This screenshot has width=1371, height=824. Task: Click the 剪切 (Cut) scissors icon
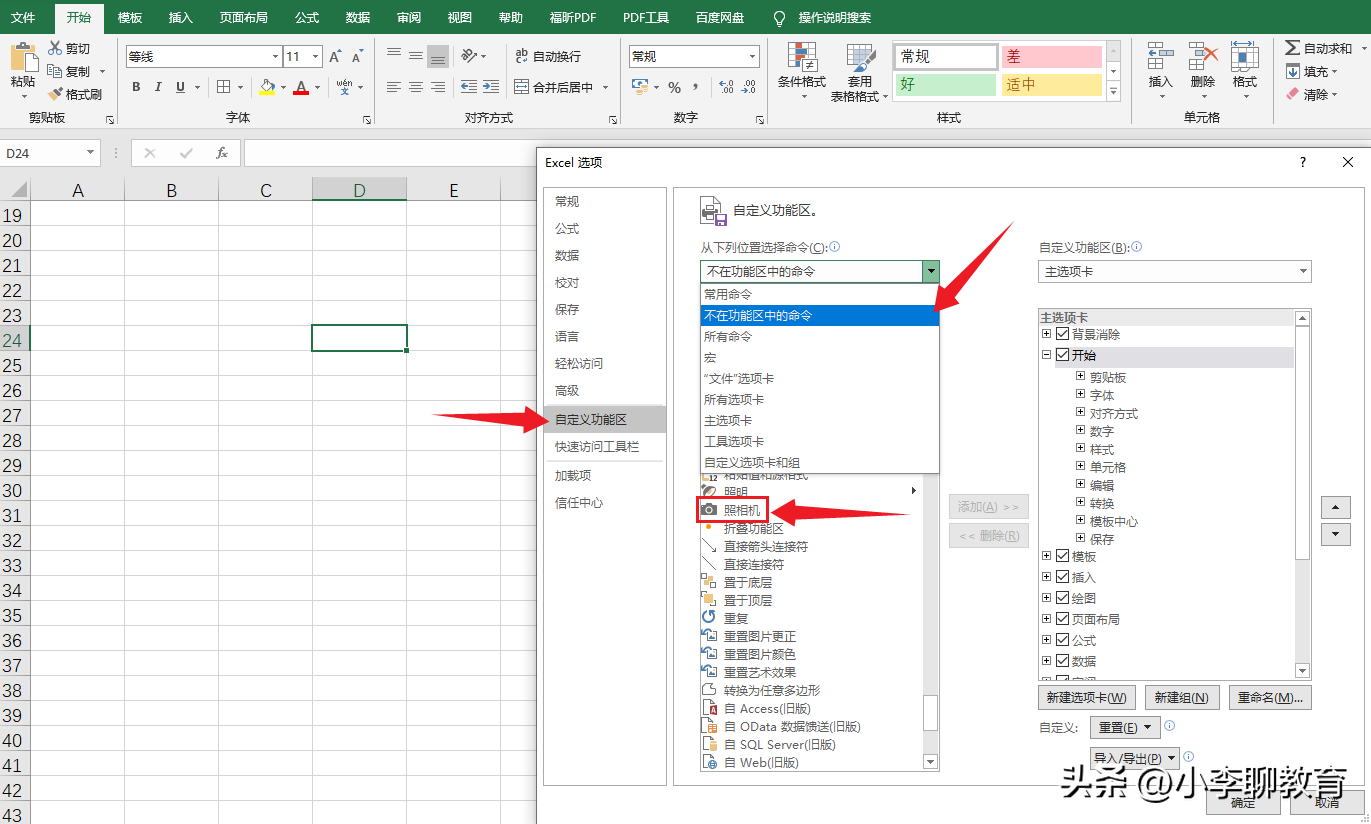(x=54, y=48)
